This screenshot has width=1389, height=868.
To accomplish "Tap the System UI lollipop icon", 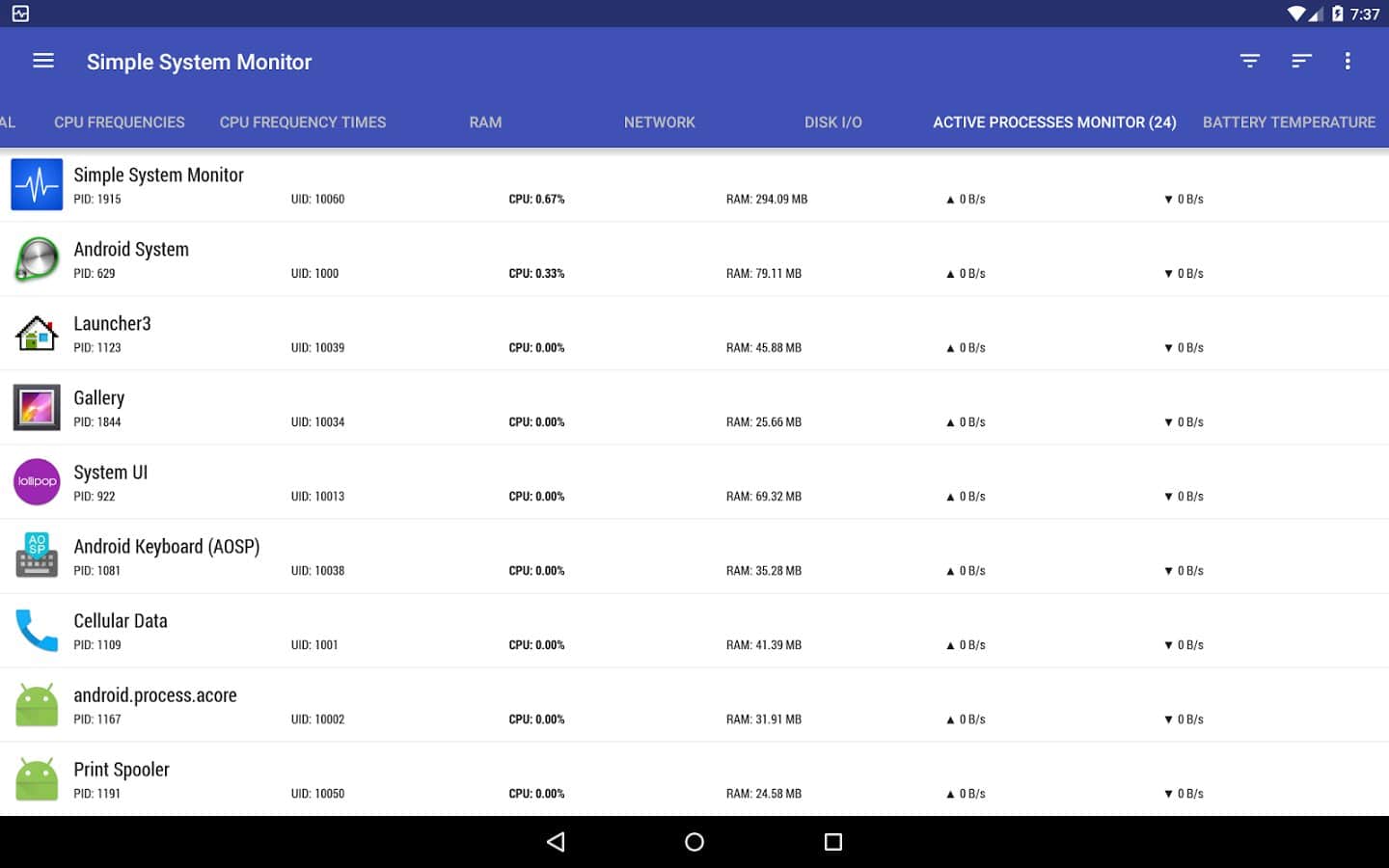I will (x=37, y=481).
